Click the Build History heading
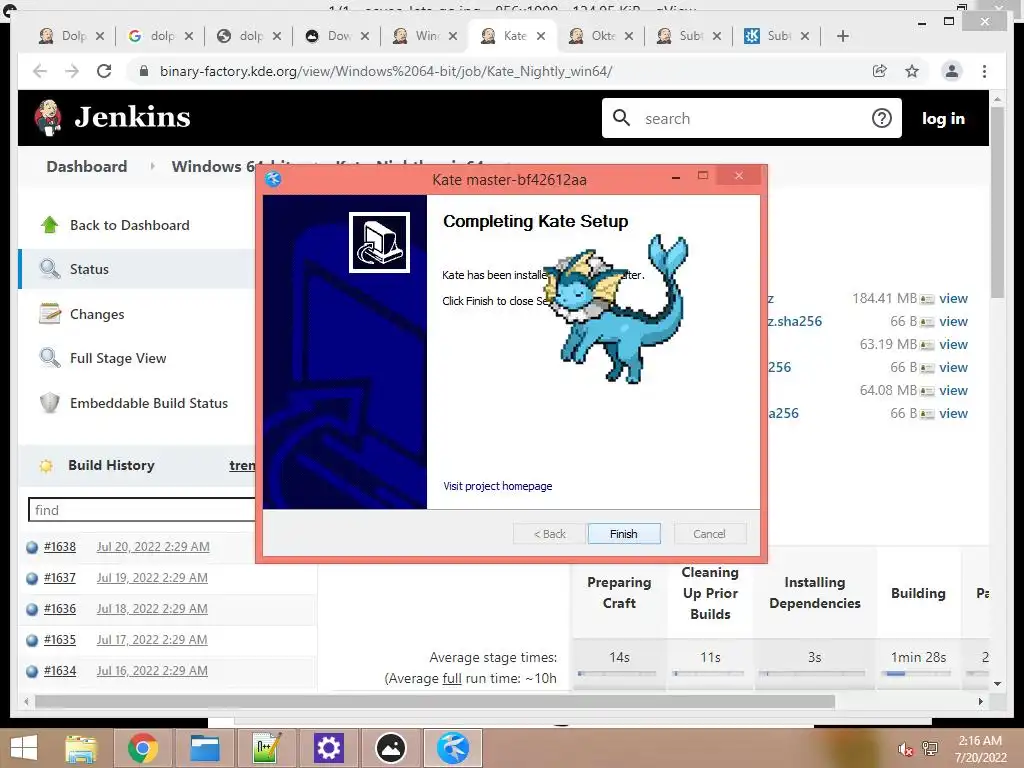 point(111,465)
